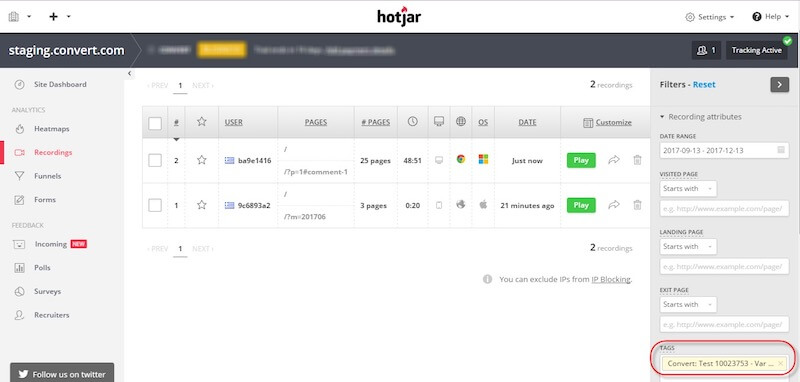Viewport: 800px width, 382px height.
Task: Play the ba9e1416 recording
Action: (581, 160)
